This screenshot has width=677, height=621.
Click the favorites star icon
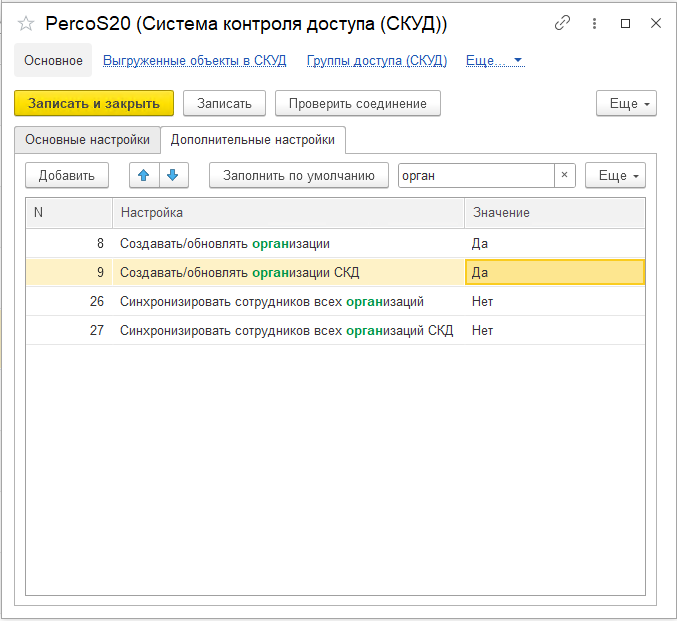(26, 23)
